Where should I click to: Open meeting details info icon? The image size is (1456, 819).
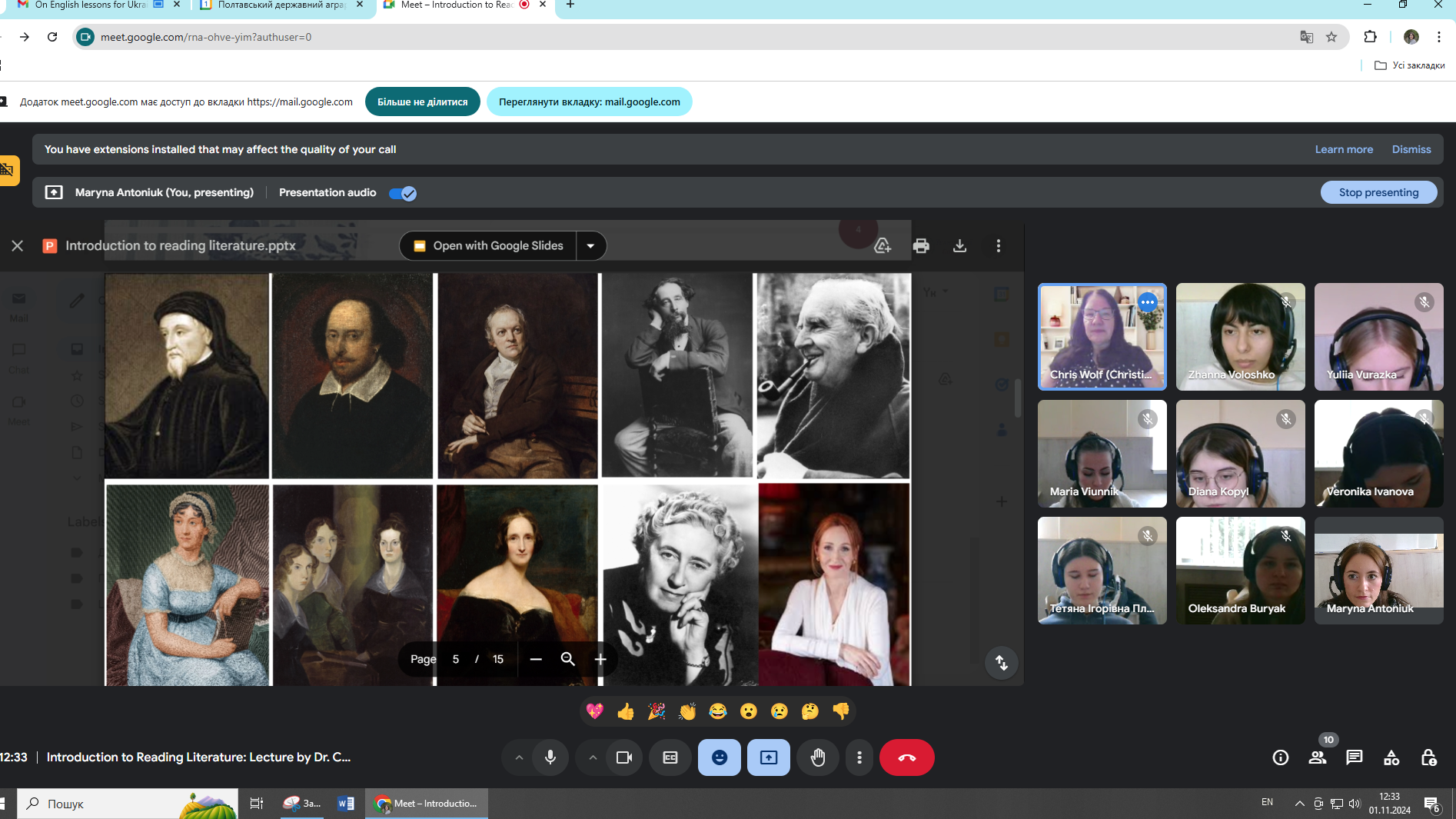[1281, 757]
